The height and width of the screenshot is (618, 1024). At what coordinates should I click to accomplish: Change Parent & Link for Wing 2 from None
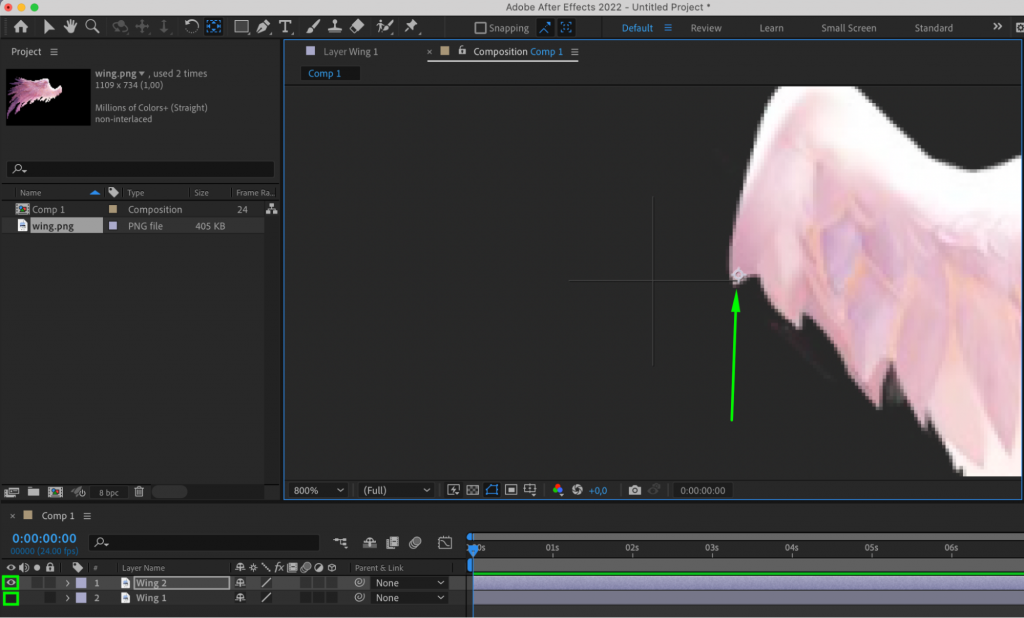pyautogui.click(x=409, y=582)
